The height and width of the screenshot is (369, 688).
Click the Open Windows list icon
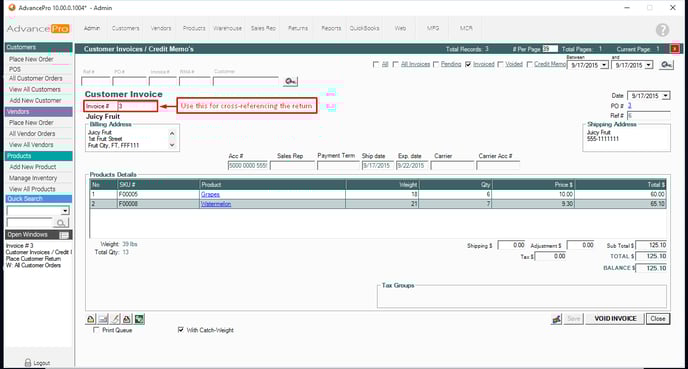pyautogui.click(x=64, y=235)
